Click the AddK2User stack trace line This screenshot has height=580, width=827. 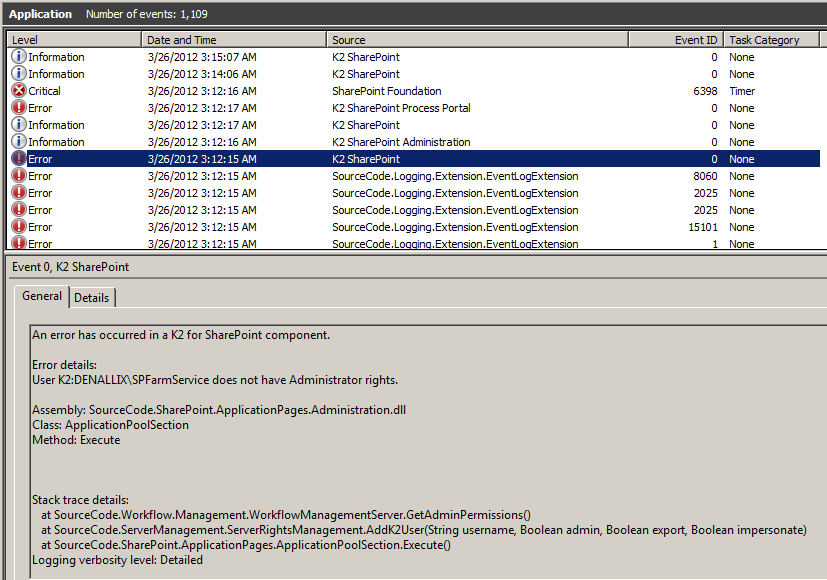point(424,530)
